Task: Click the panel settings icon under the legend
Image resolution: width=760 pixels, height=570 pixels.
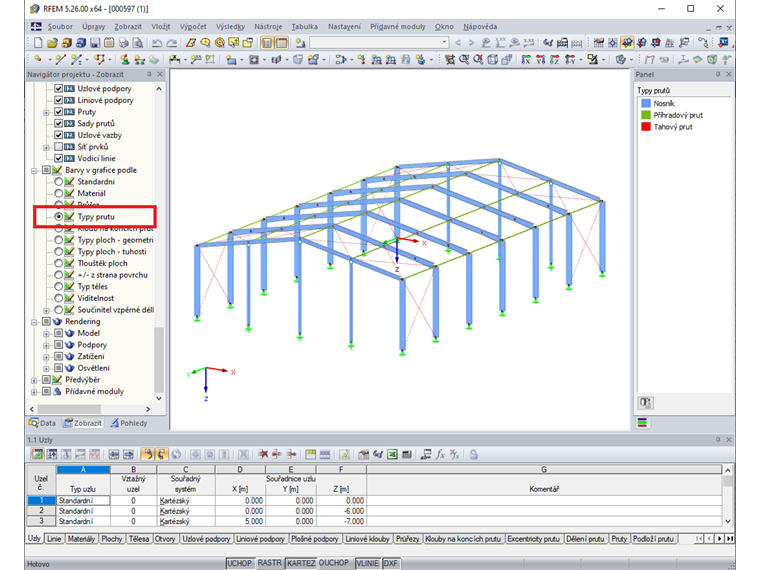Action: coord(646,403)
